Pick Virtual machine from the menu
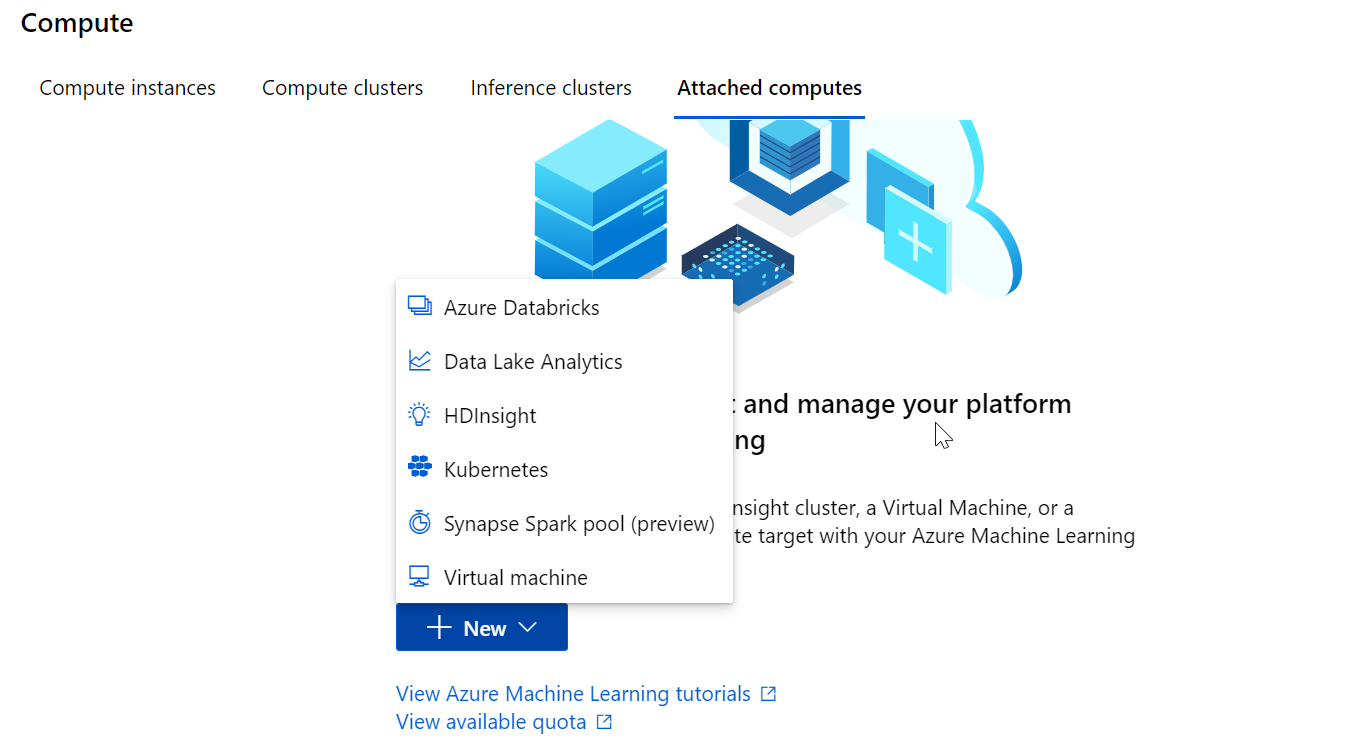Viewport: 1346px width, 750px height. coord(564,577)
